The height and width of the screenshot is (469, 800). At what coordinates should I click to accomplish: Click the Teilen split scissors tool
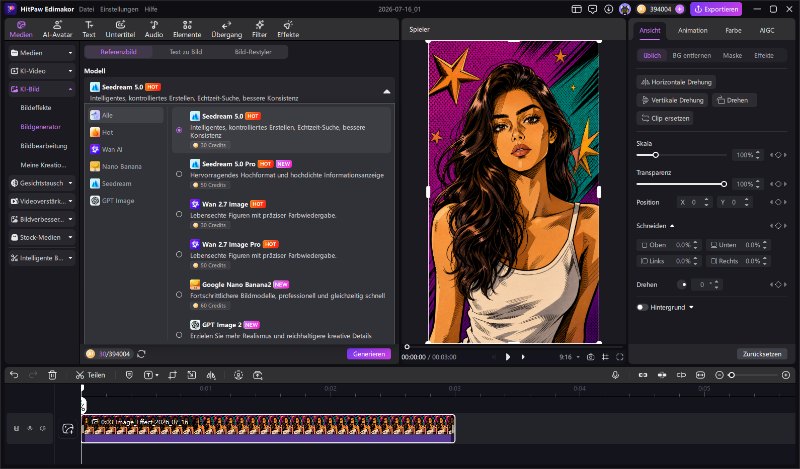coord(90,375)
